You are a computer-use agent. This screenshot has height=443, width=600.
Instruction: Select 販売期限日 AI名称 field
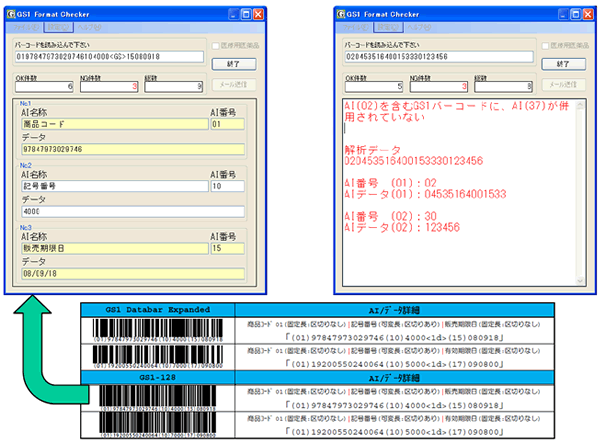coord(115,248)
